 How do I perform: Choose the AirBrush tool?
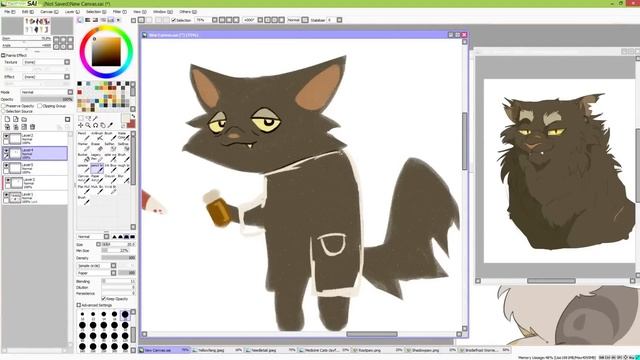96,136
